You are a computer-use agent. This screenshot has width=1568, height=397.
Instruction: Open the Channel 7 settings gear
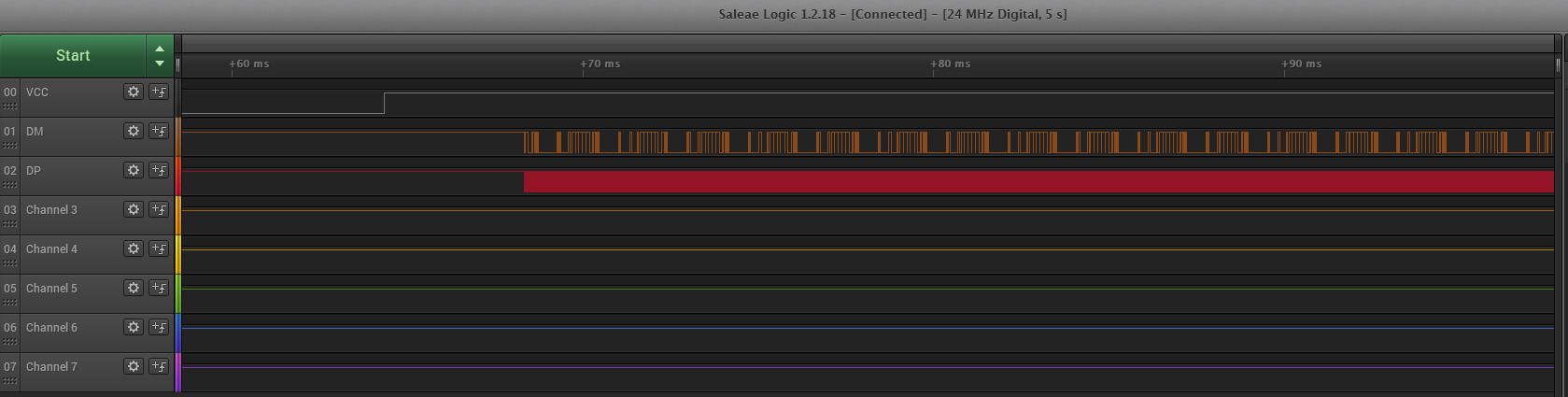(x=134, y=366)
